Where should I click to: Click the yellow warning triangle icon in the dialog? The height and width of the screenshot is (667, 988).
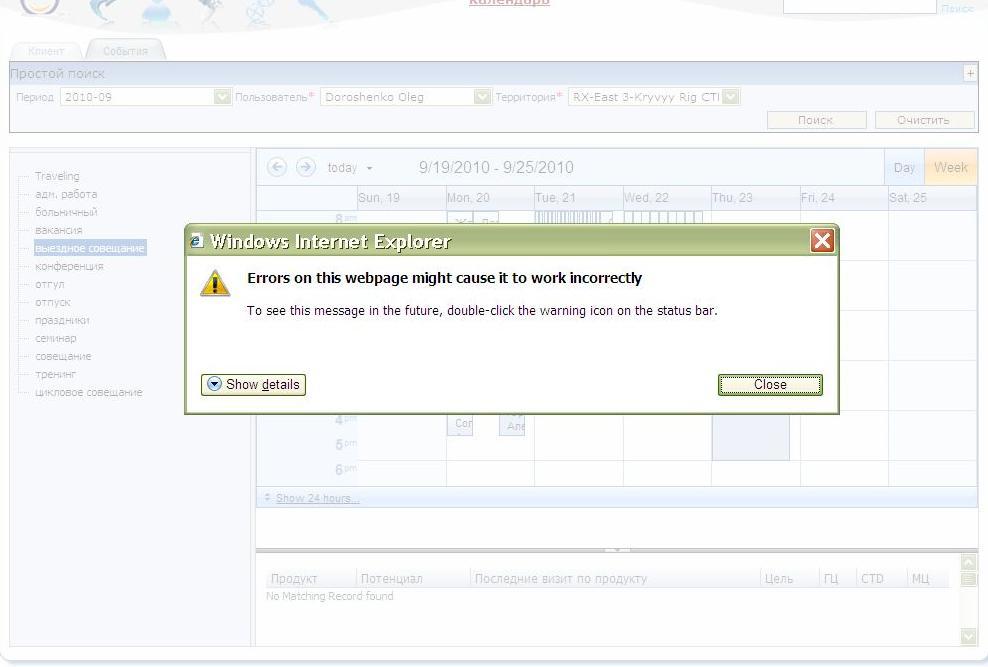pyautogui.click(x=215, y=283)
